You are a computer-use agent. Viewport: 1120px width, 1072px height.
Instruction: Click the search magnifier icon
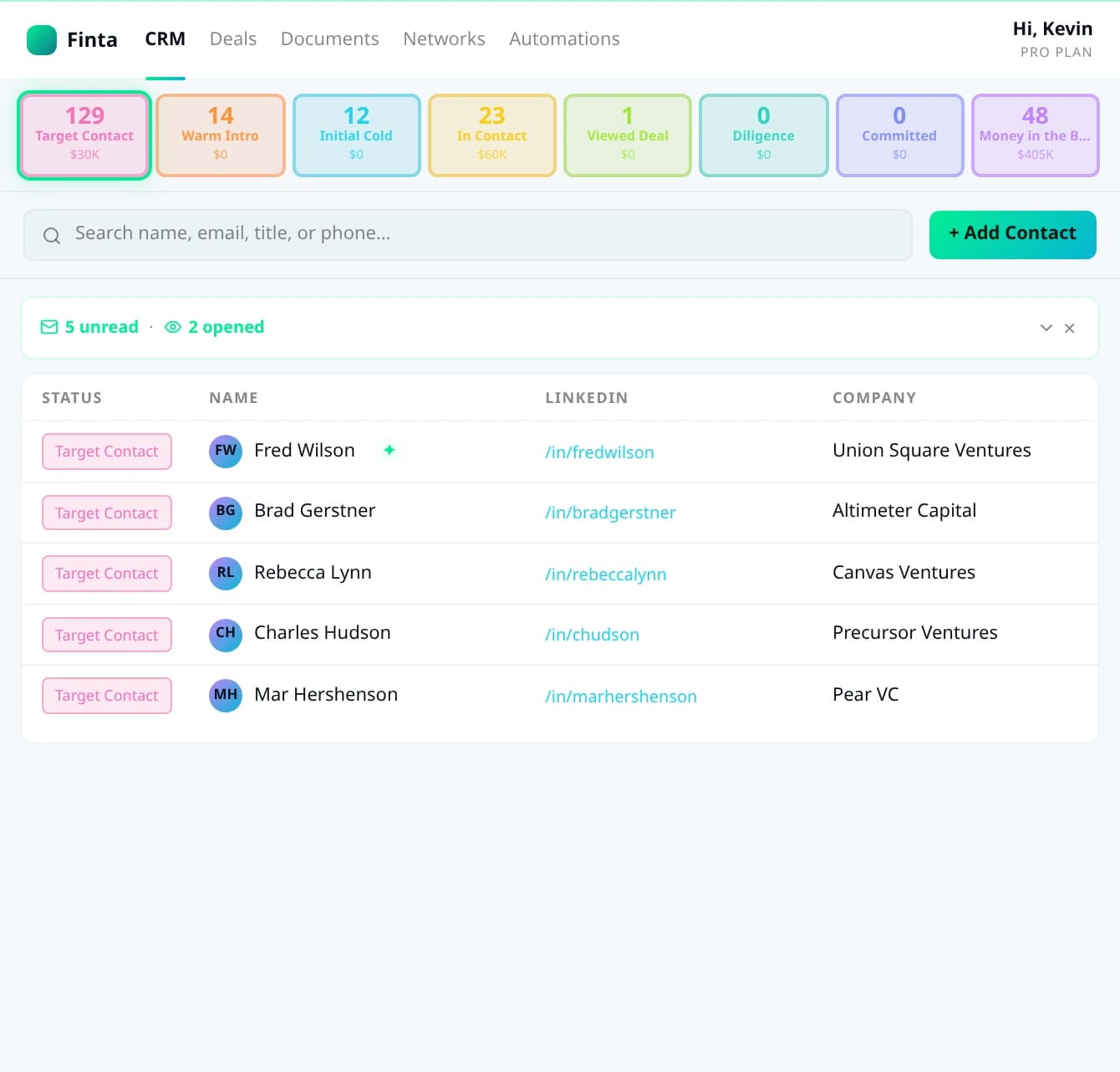point(52,236)
